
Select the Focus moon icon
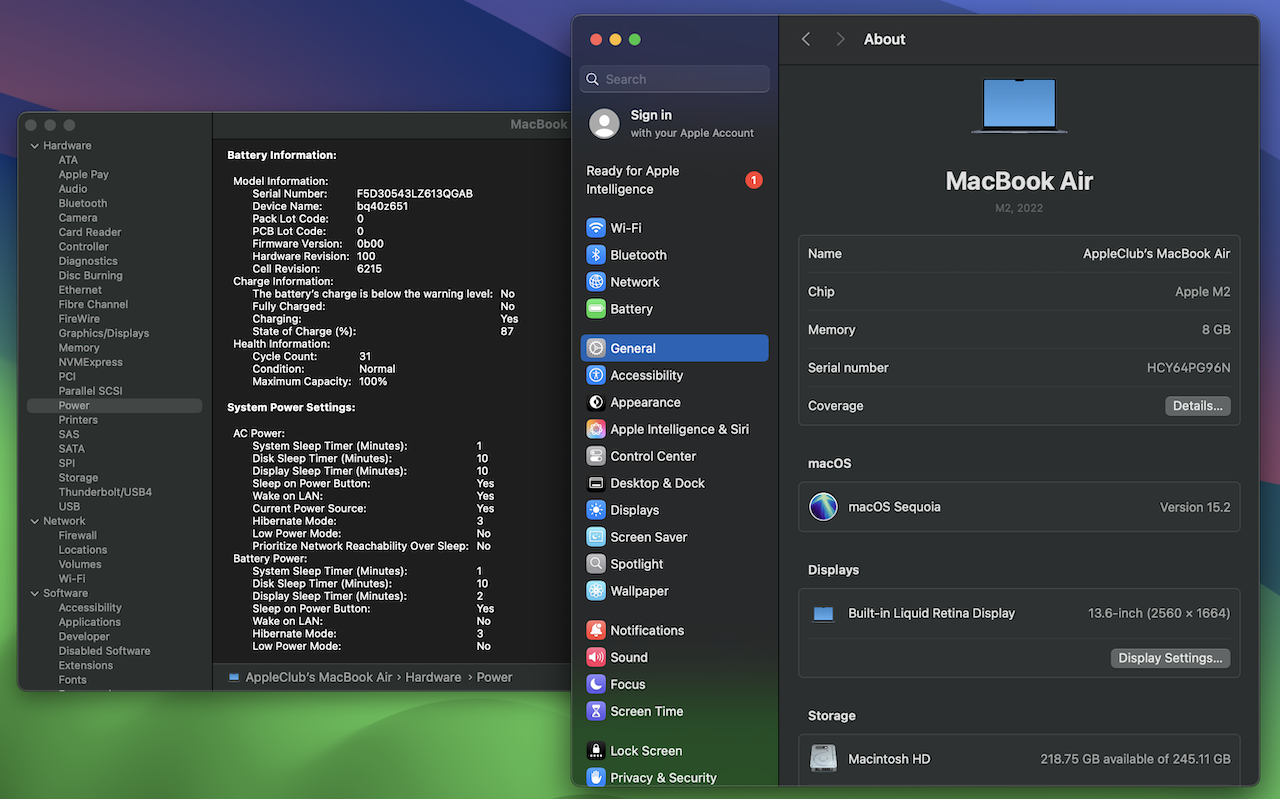pos(596,684)
